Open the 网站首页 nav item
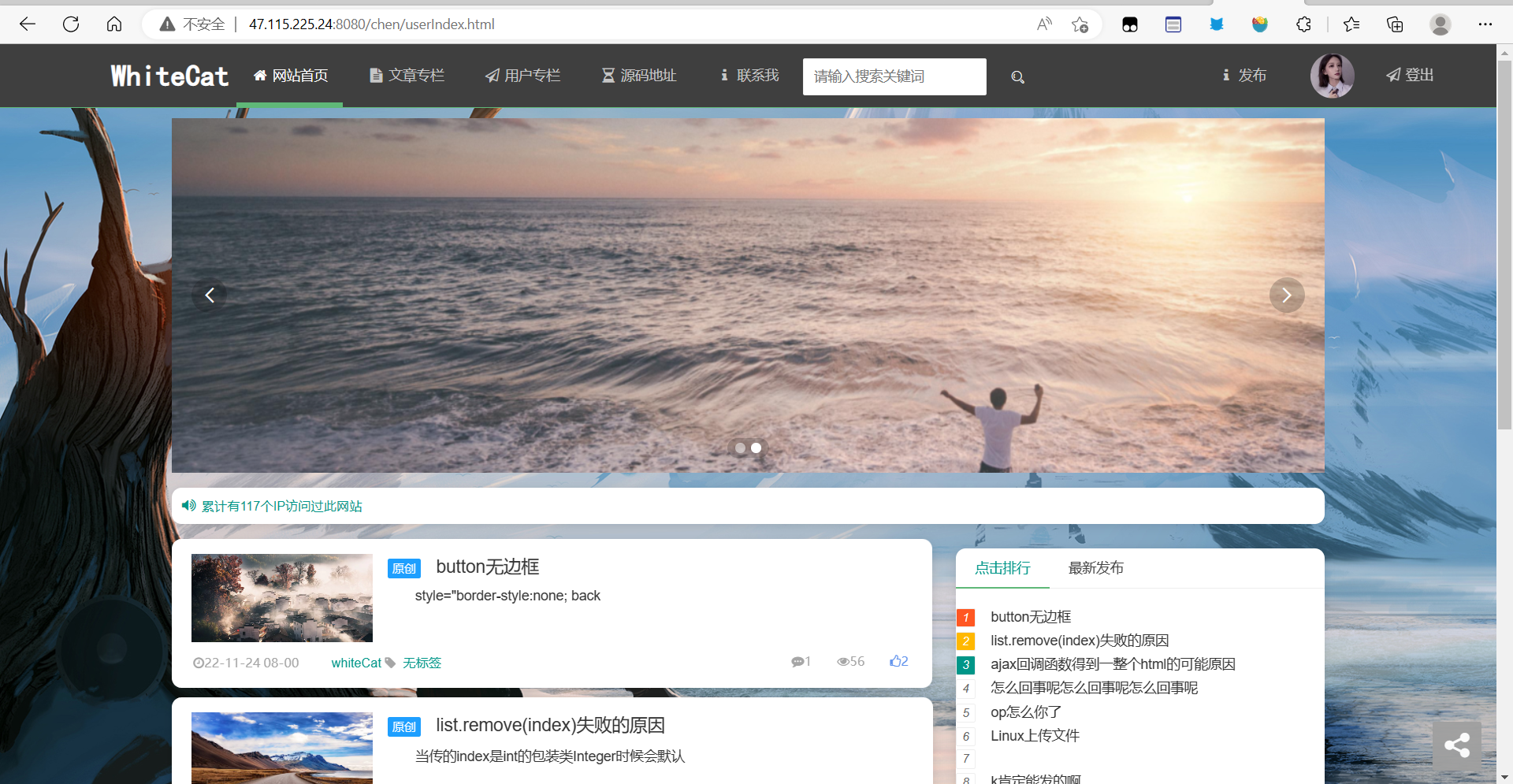The height and width of the screenshot is (784, 1513). tap(290, 76)
